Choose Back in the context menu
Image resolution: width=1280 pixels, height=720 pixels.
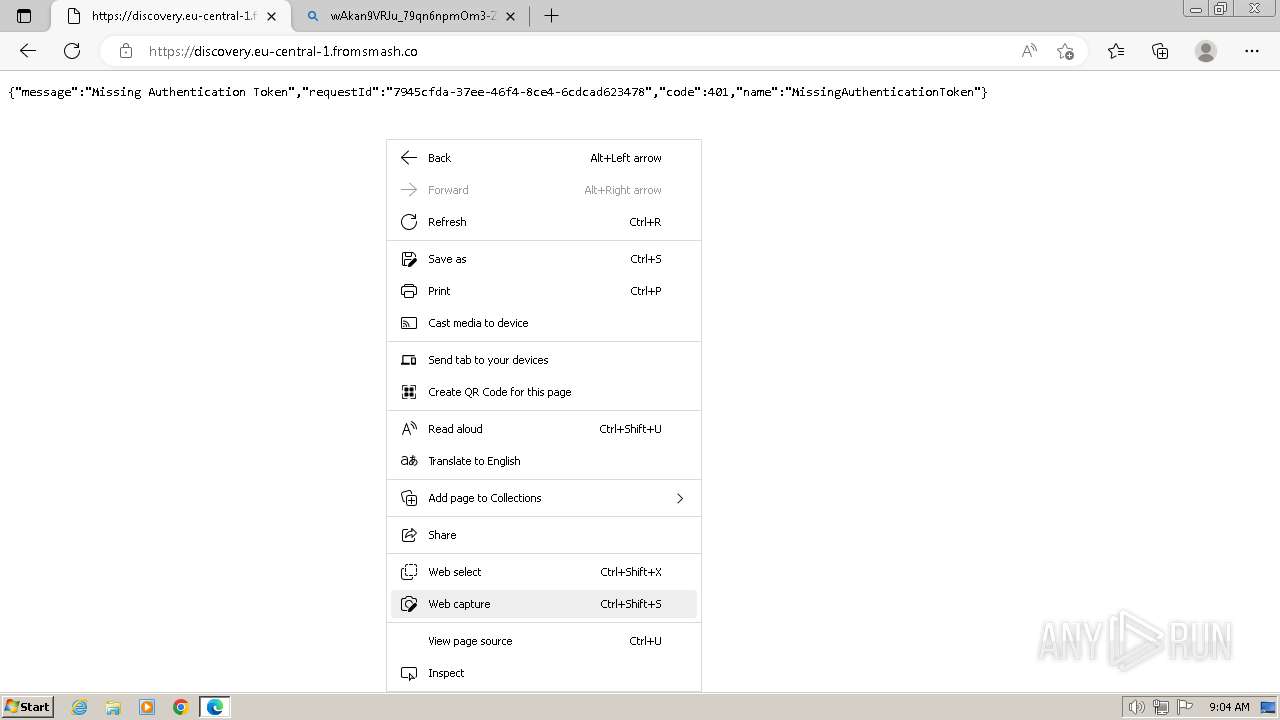[x=544, y=158]
